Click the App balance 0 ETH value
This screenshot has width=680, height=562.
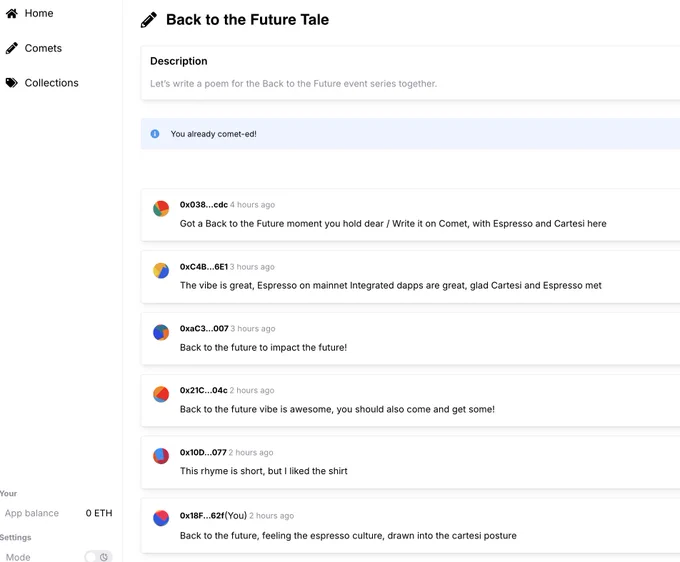tap(99, 513)
